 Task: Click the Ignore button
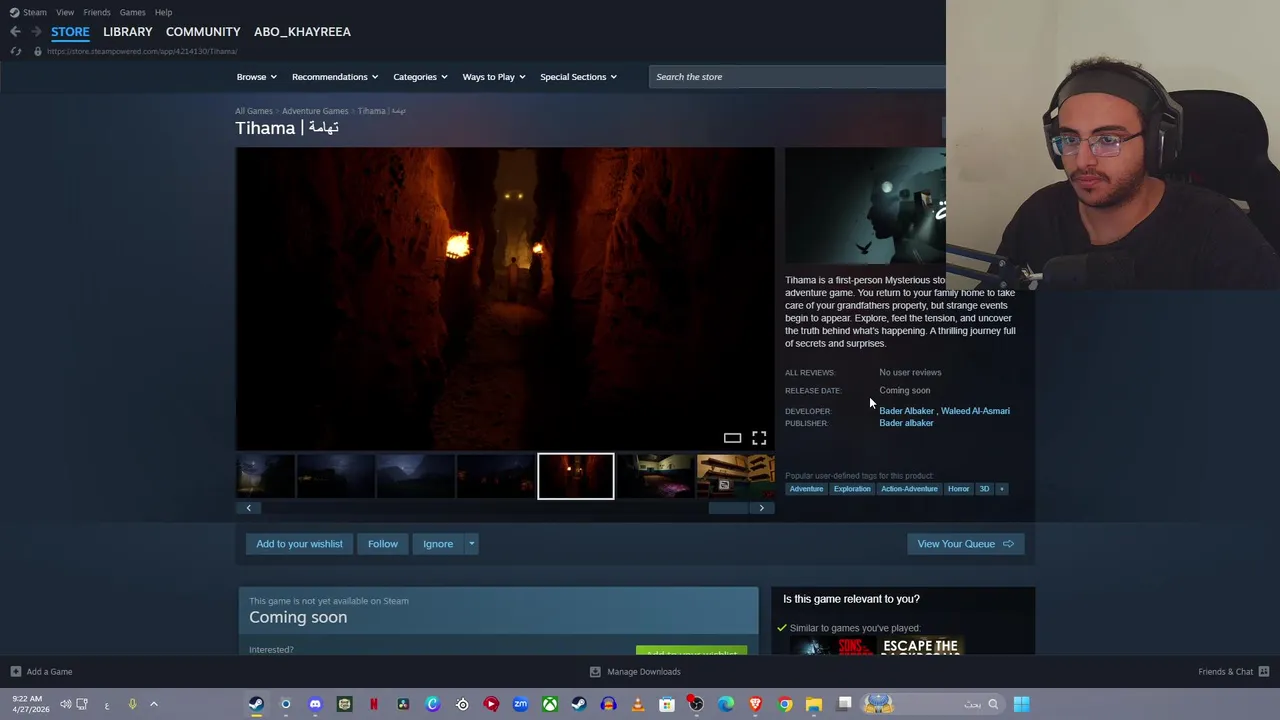pyautogui.click(x=438, y=544)
